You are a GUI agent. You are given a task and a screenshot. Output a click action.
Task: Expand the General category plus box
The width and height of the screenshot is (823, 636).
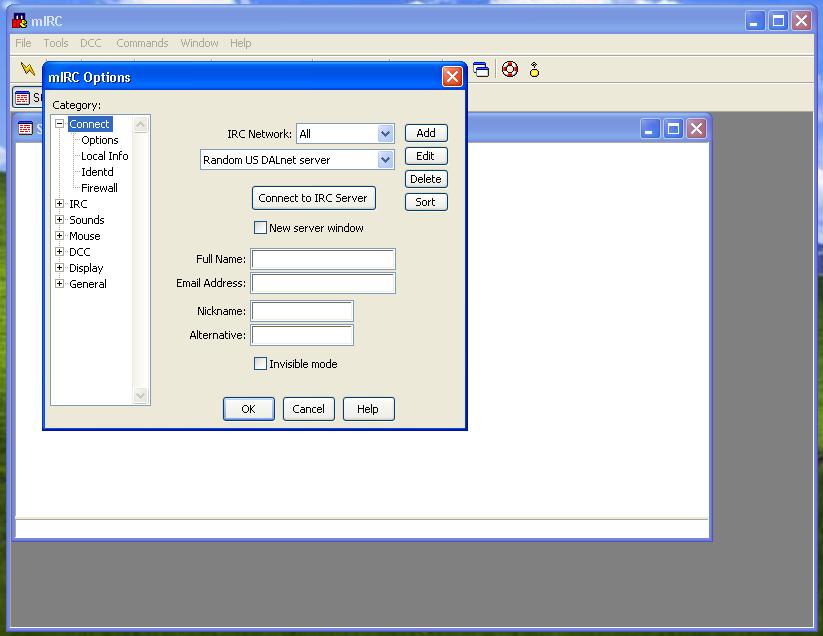point(60,283)
